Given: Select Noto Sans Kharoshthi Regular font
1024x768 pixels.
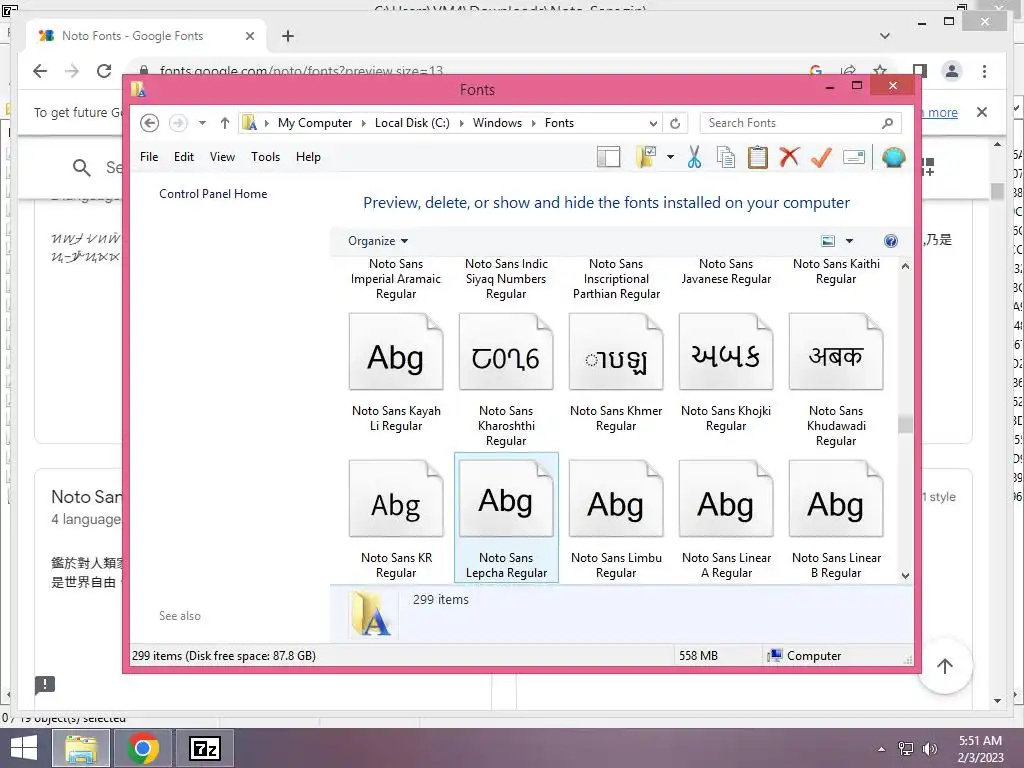Looking at the screenshot, I should pos(506,381).
